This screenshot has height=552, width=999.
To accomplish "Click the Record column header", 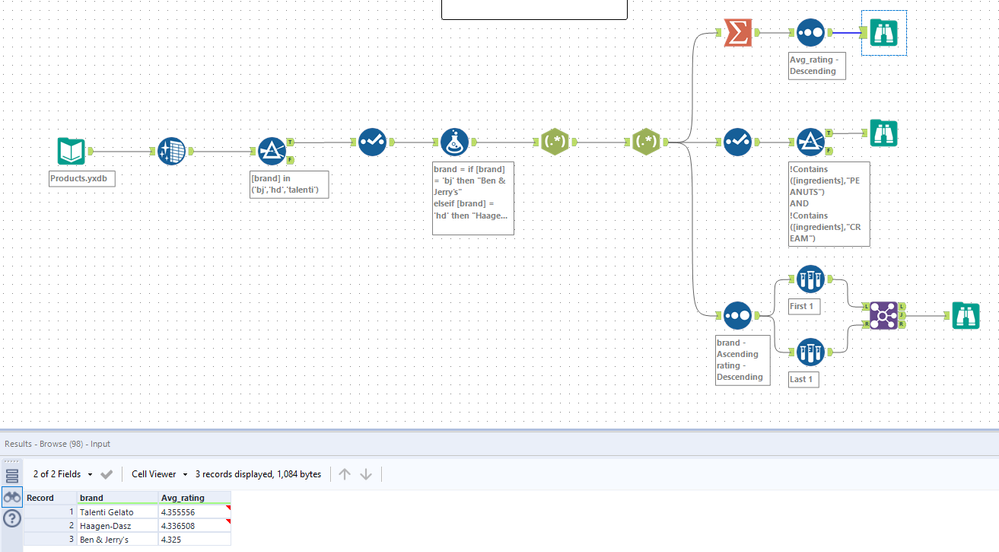I will 50,498.
